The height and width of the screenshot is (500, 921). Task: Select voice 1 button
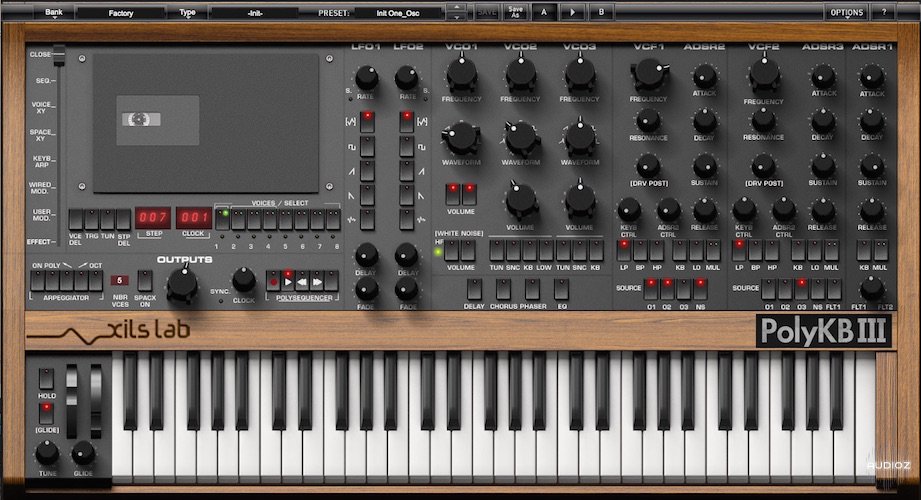tap(222, 219)
